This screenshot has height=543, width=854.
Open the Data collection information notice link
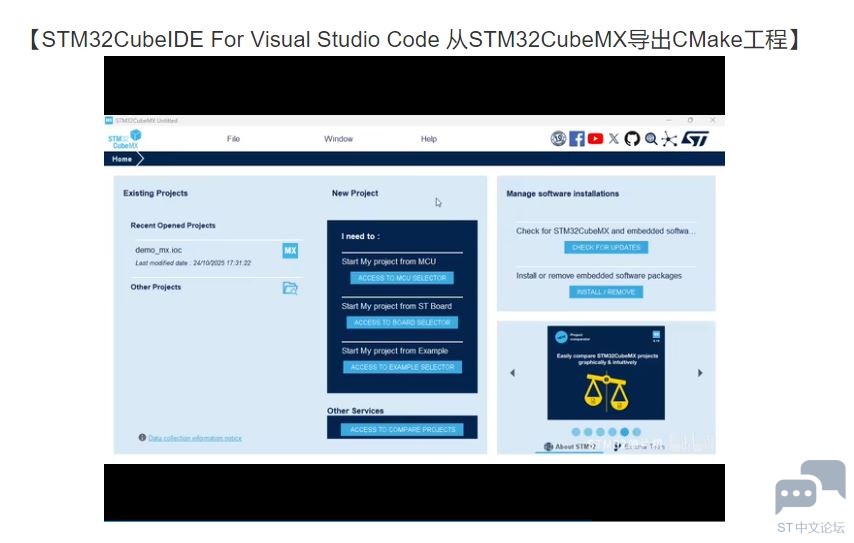click(x=195, y=438)
